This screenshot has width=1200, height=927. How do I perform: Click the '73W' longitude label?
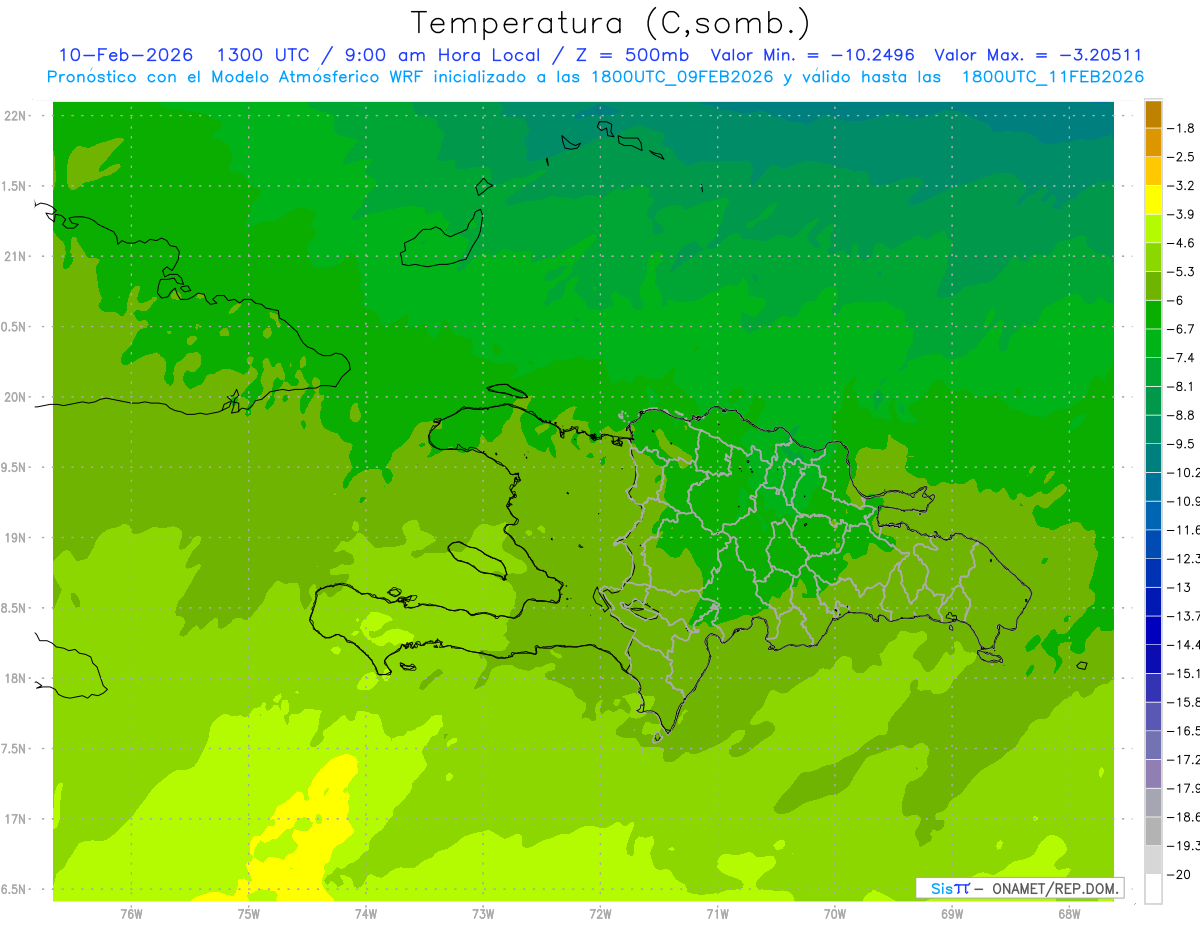483,914
